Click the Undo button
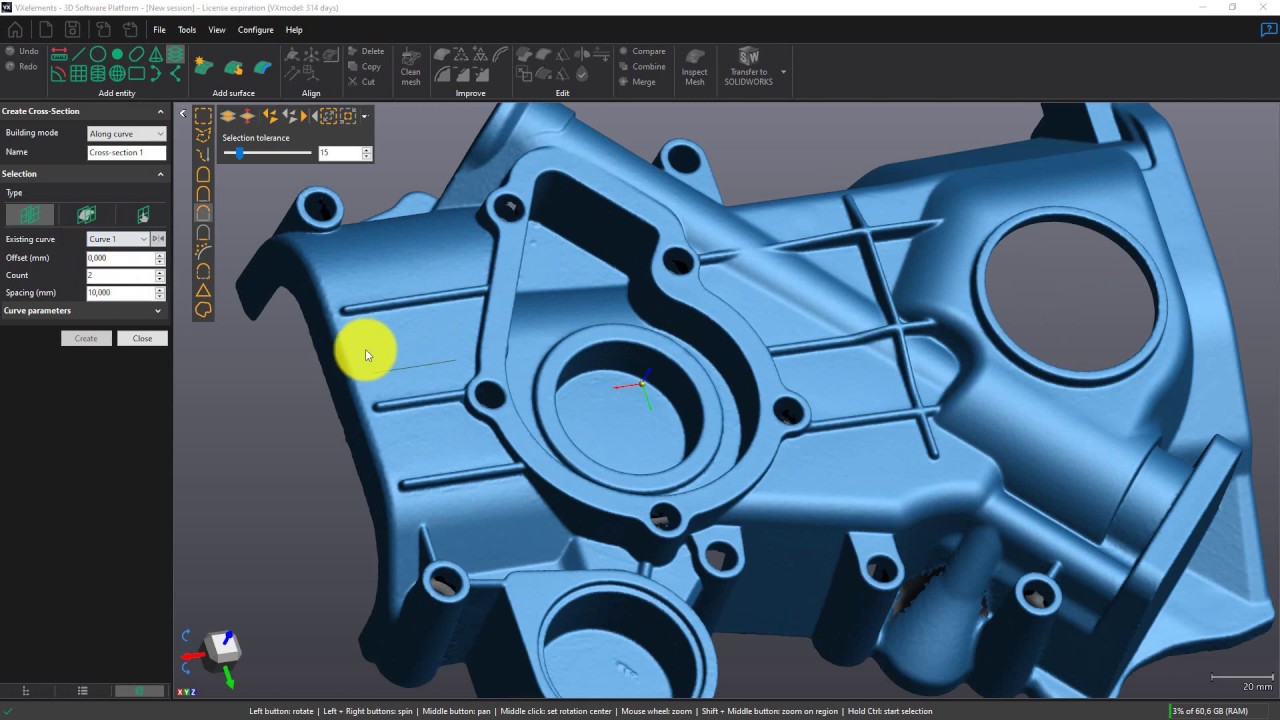Image resolution: width=1280 pixels, height=720 pixels. coord(22,51)
